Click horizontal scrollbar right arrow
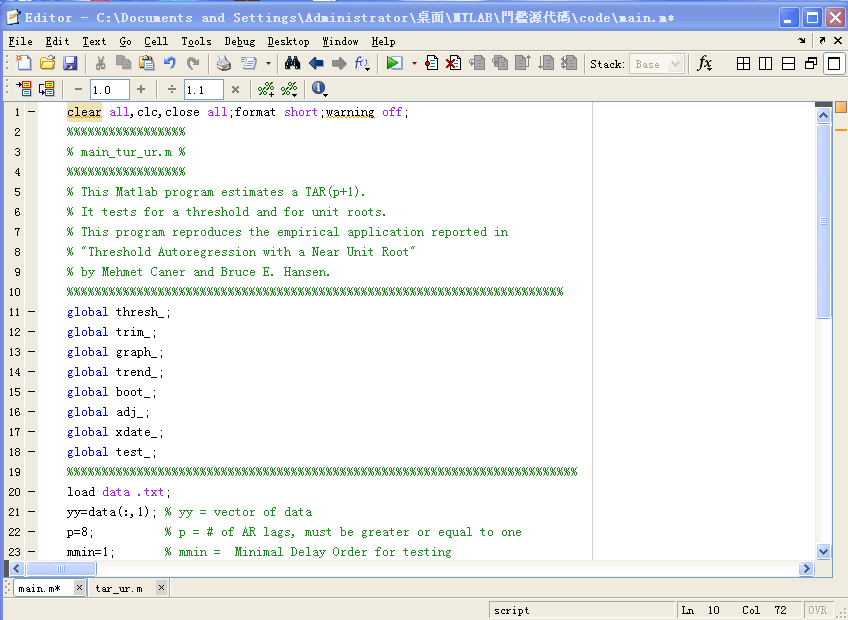Viewport: 848px width, 620px height. 806,568
